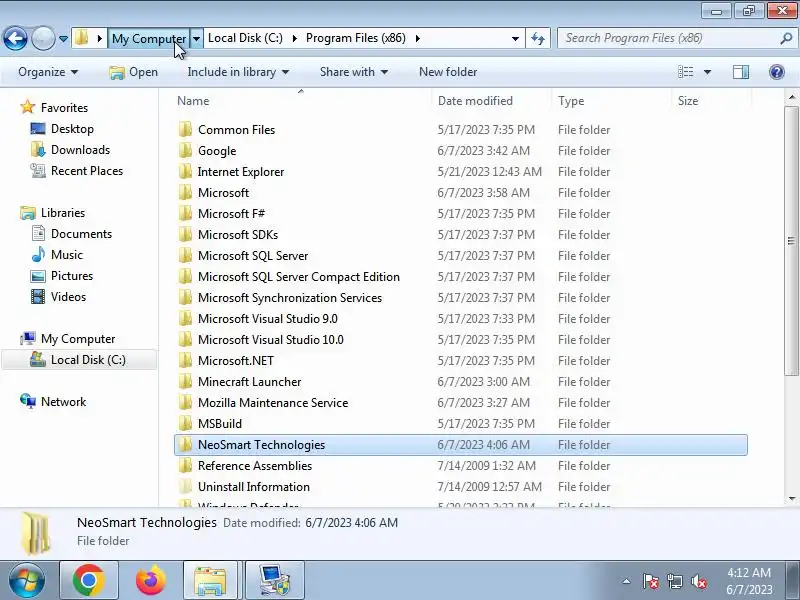Open the Videos library

68,296
